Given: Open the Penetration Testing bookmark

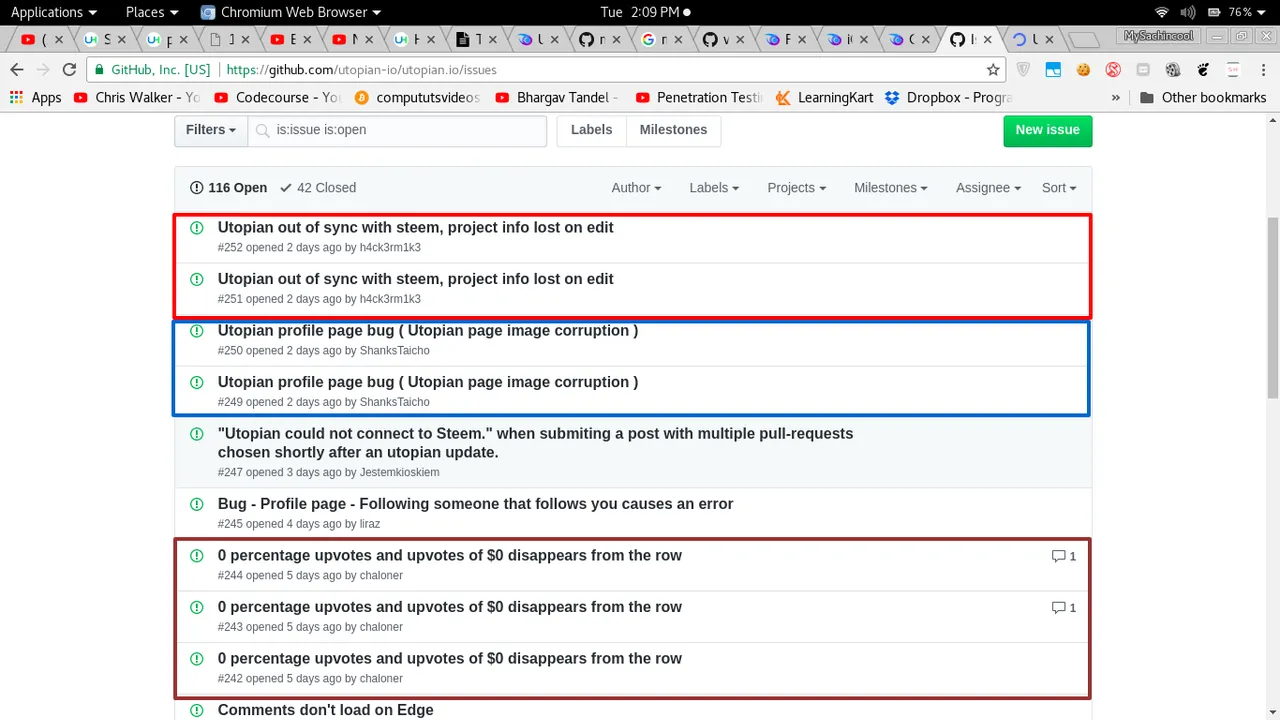Looking at the screenshot, I should [699, 97].
